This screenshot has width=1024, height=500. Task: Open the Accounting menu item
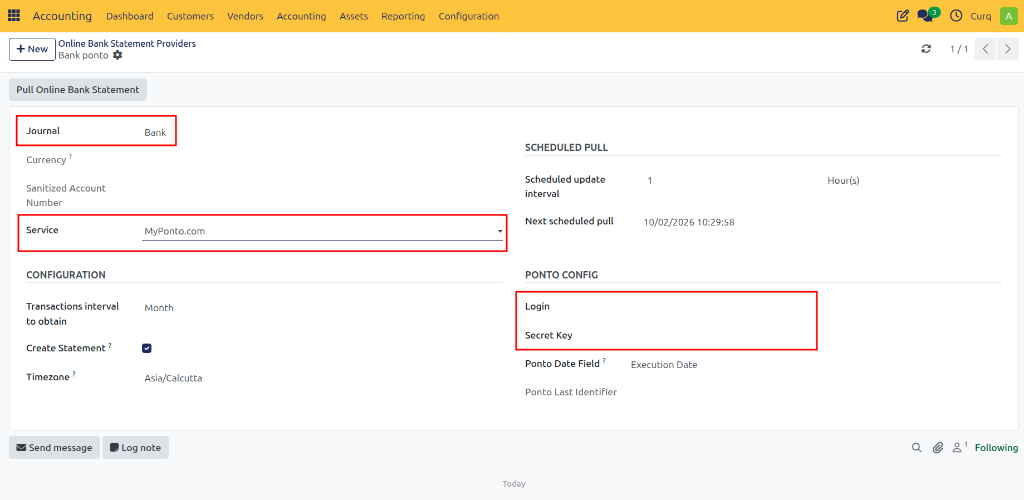coord(301,16)
